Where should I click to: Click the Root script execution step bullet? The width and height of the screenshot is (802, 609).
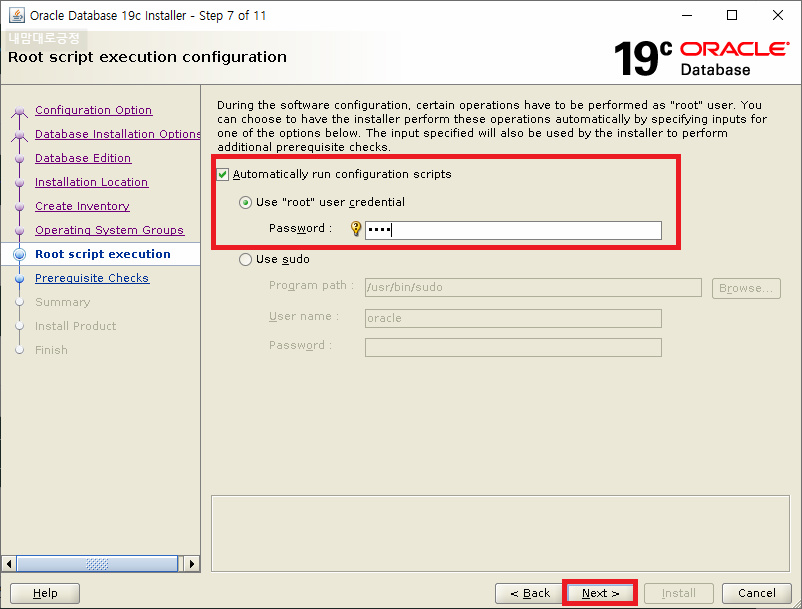point(19,254)
